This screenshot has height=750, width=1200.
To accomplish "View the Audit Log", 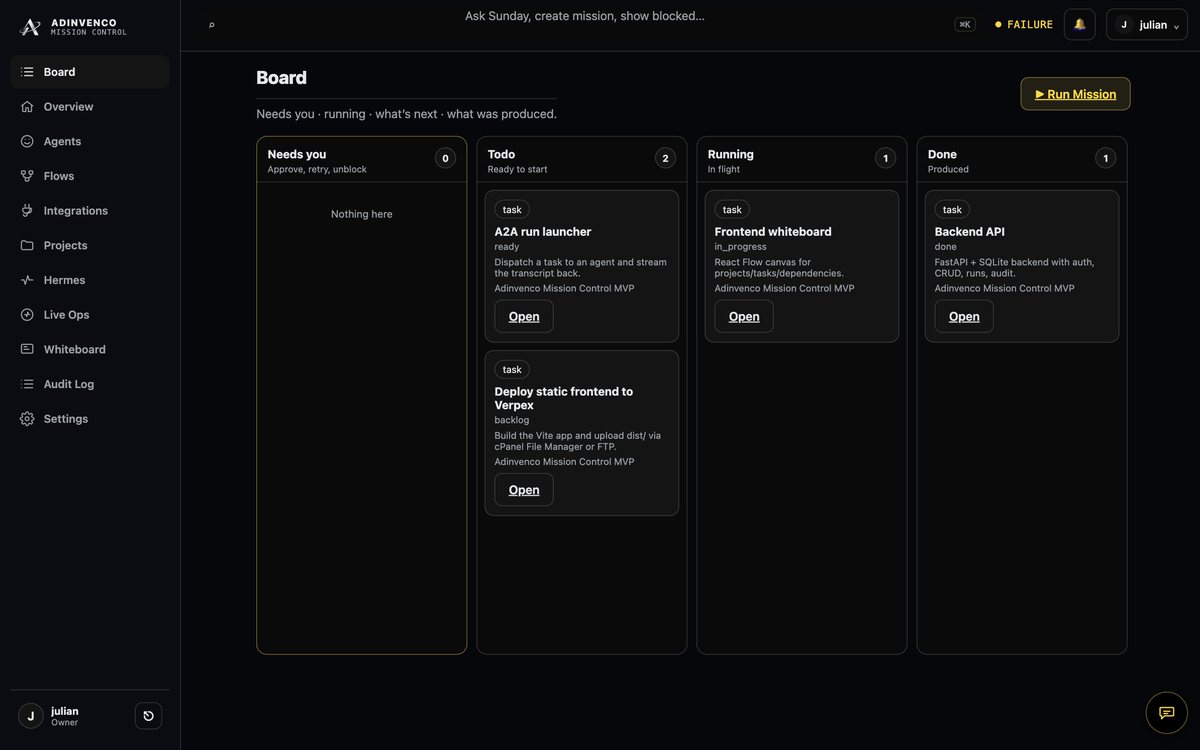I will pos(90,384).
